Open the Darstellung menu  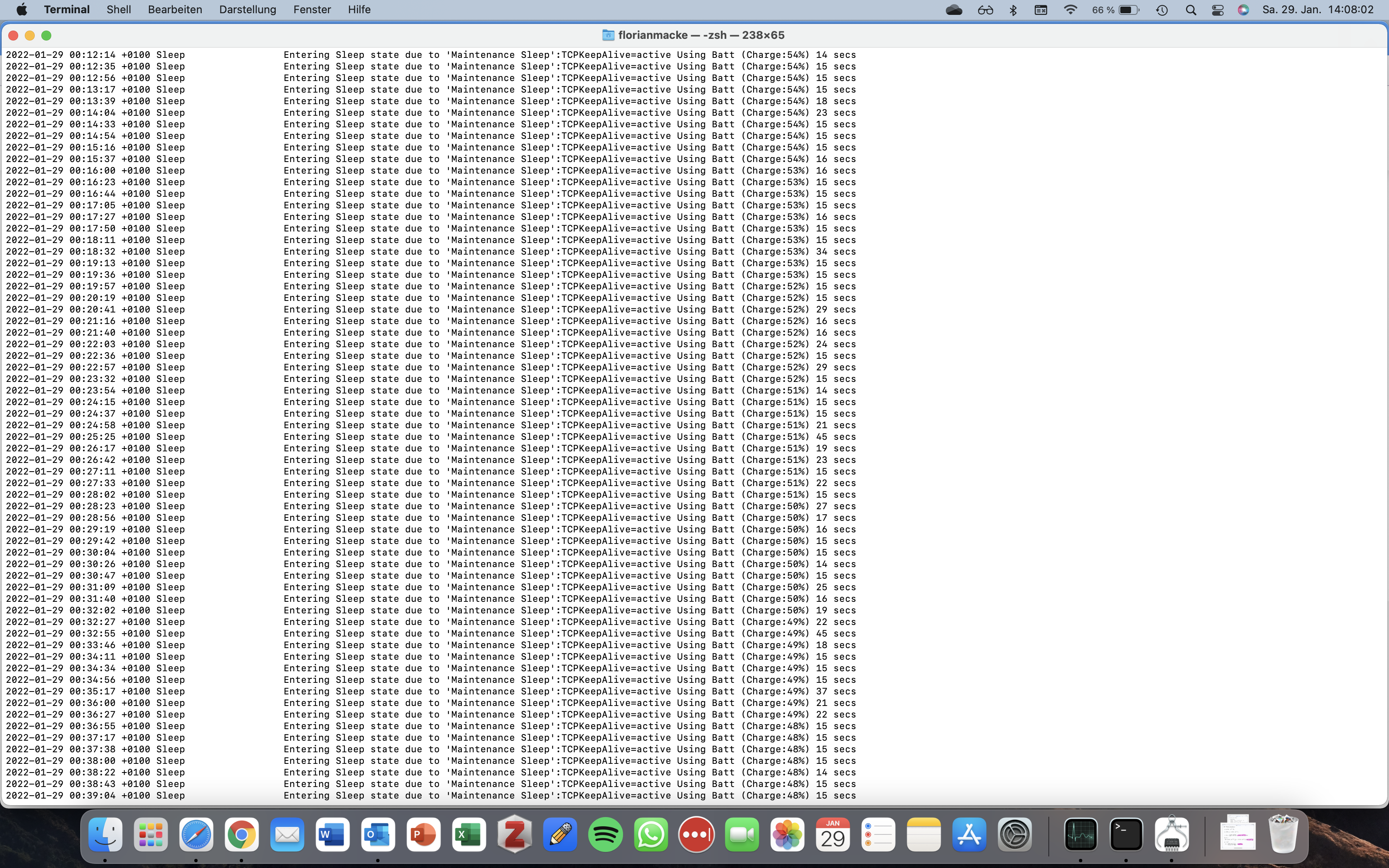tap(247, 10)
